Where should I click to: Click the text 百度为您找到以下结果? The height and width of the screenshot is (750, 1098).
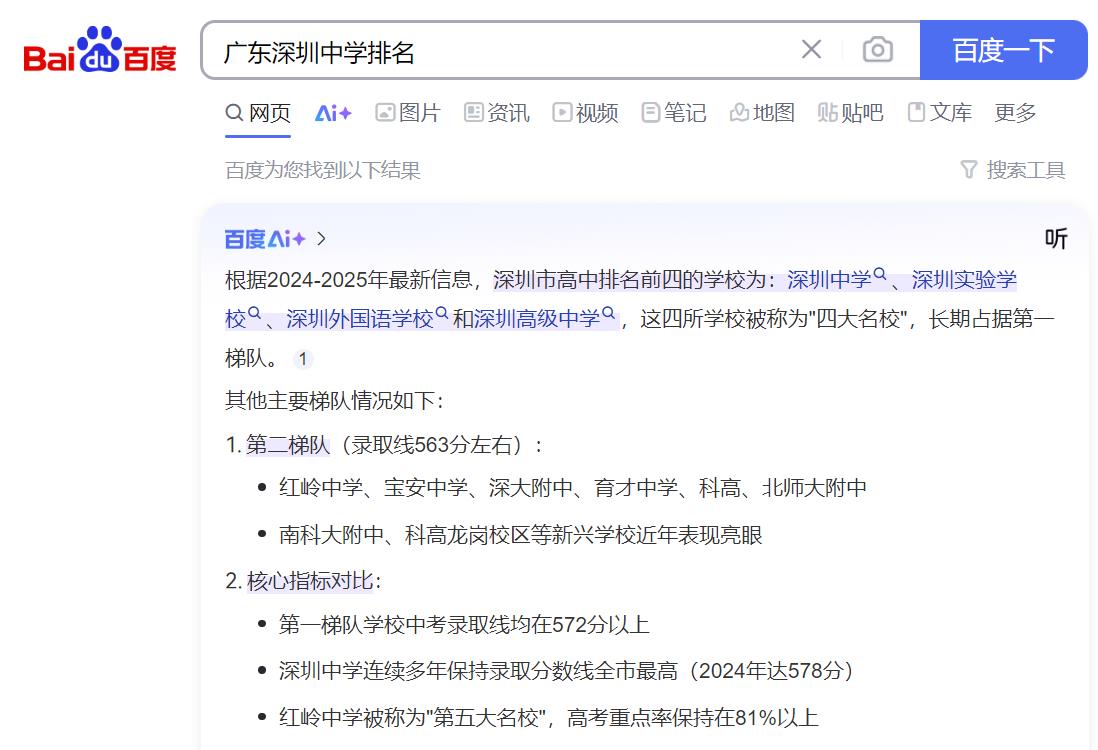[323, 170]
